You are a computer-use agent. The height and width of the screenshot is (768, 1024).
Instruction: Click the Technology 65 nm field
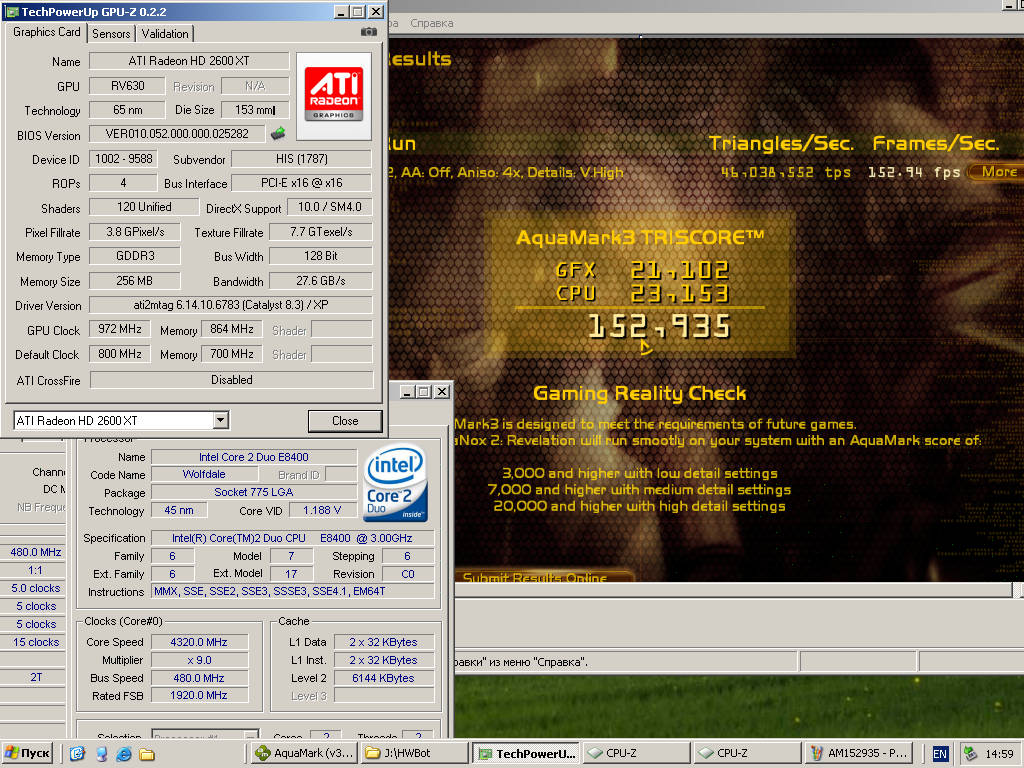coord(127,110)
